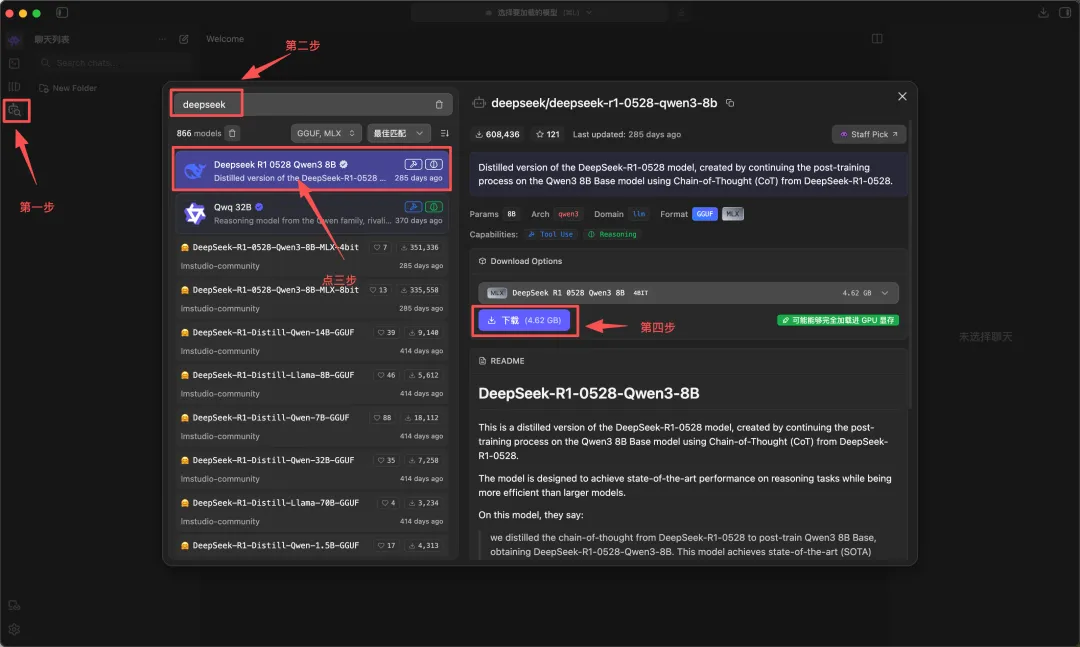The image size is (1080, 647).
Task: Open the chat list more options ellipsis
Action: click(x=162, y=39)
